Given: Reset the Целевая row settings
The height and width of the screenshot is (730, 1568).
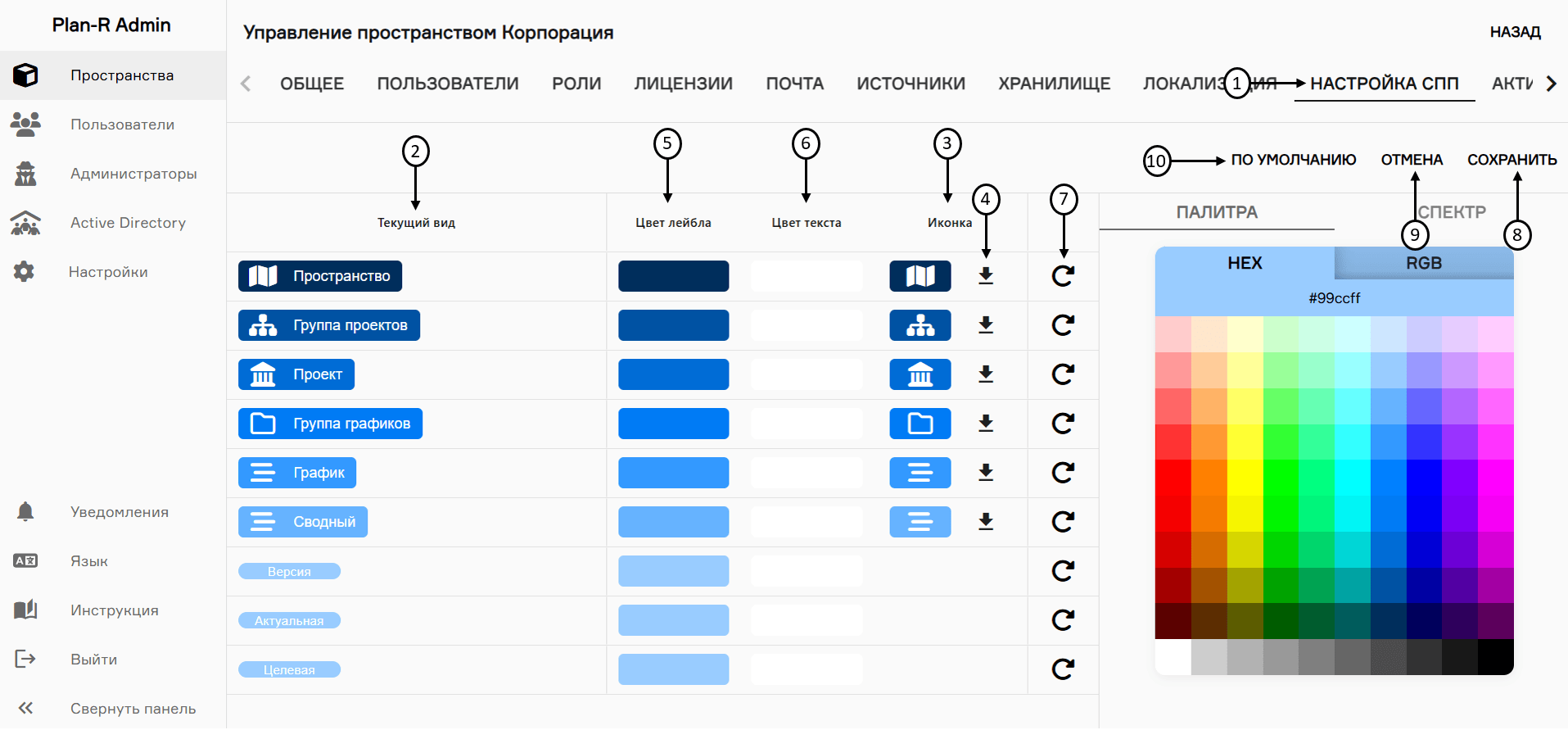Looking at the screenshot, I should 1062,669.
